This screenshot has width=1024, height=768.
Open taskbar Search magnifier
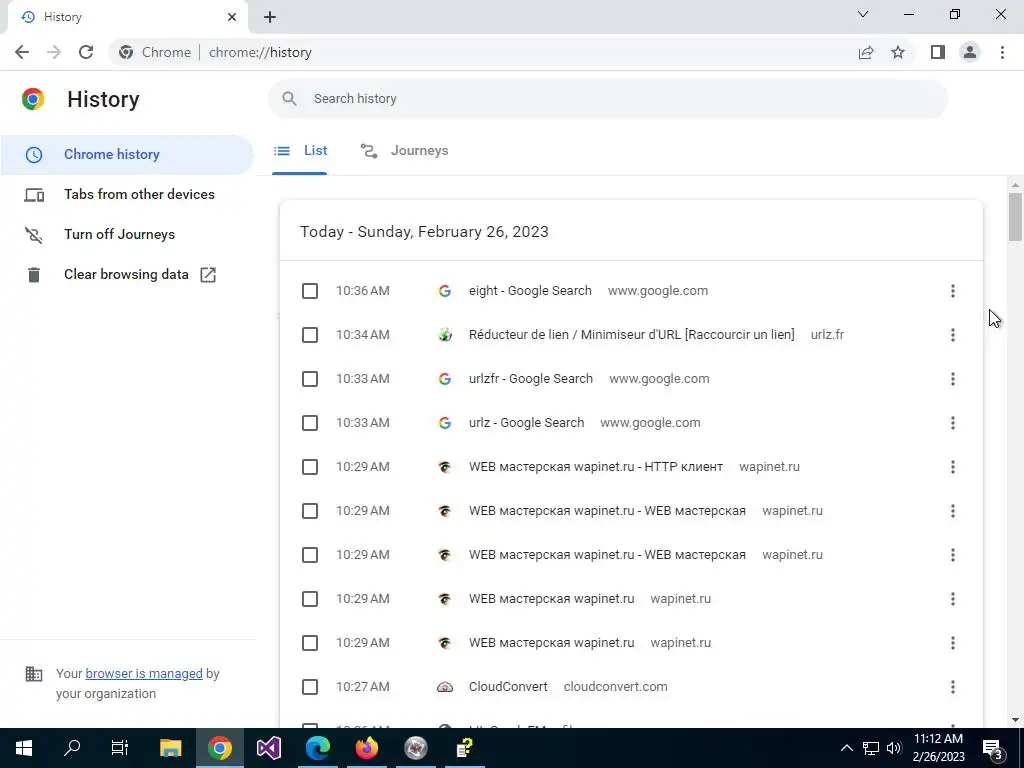[x=72, y=748]
